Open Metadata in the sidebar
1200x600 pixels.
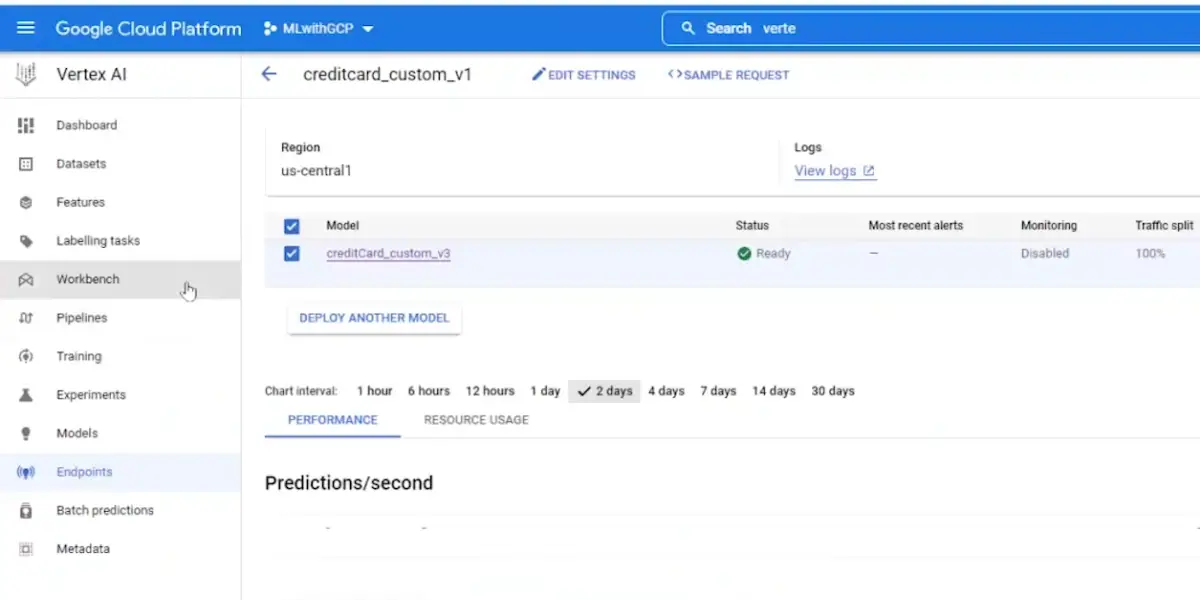point(120,549)
